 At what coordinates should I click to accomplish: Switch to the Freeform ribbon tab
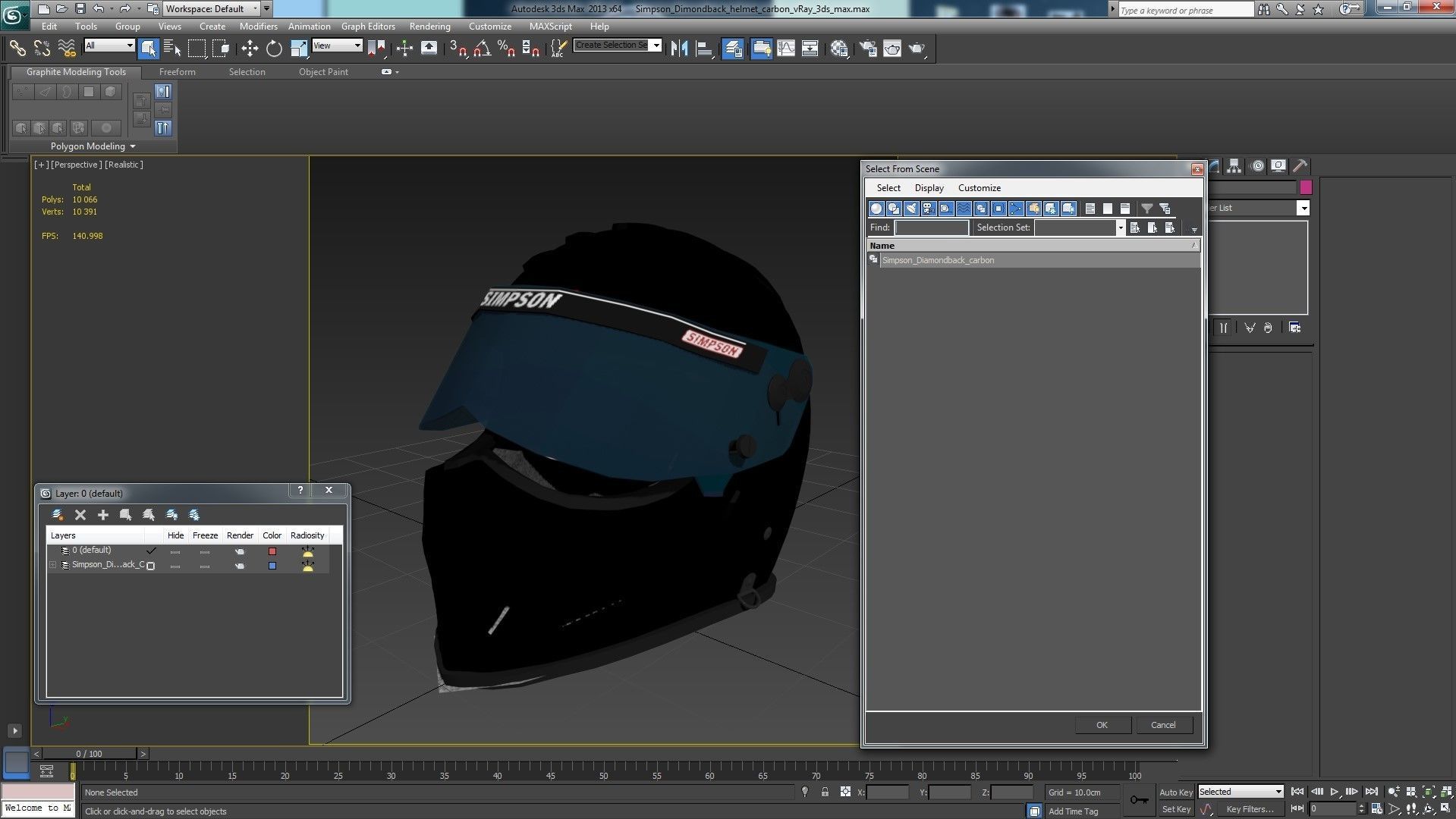[x=177, y=72]
